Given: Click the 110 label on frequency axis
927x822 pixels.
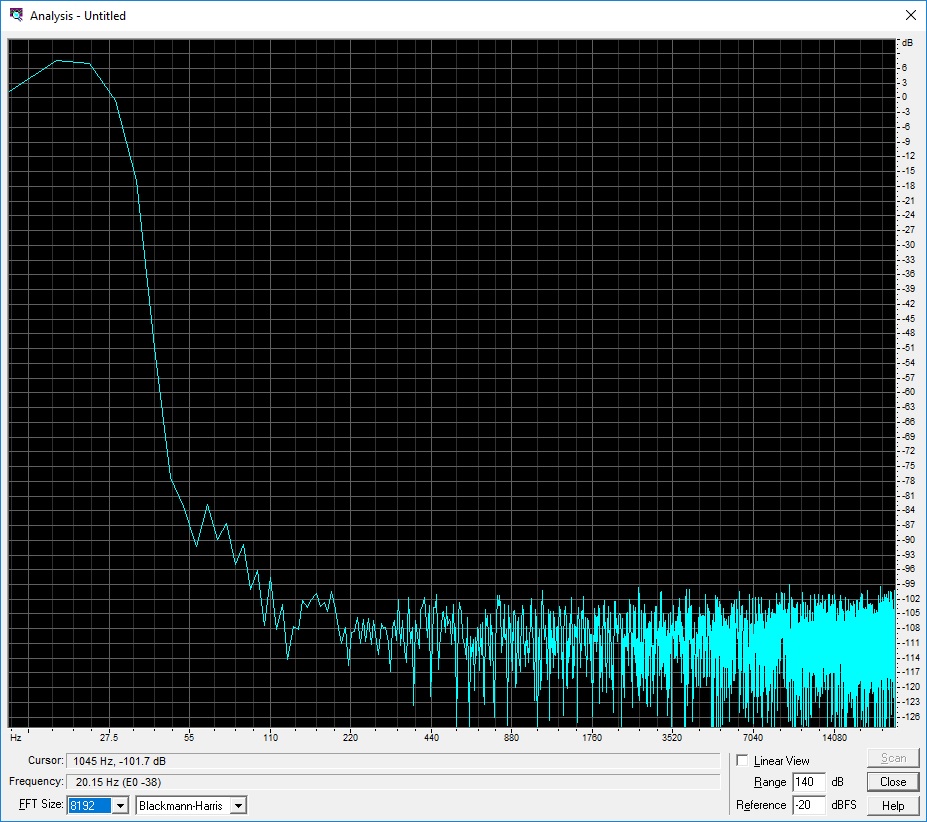Looking at the screenshot, I should point(270,737).
